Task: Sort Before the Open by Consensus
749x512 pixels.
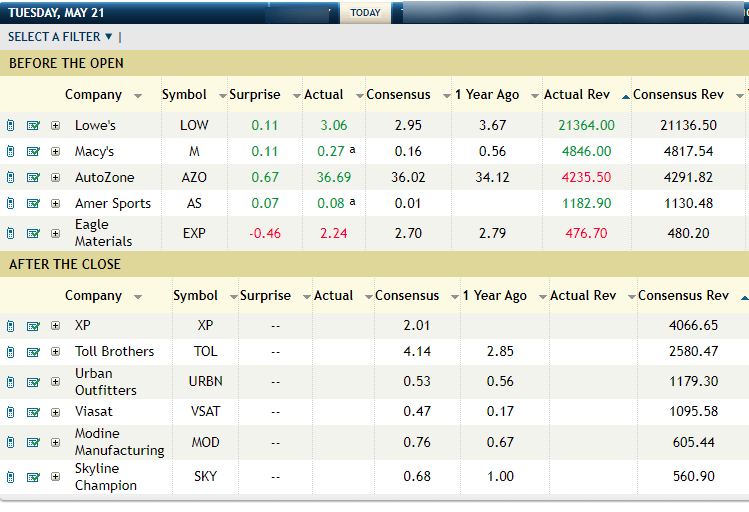Action: click(x=408, y=95)
